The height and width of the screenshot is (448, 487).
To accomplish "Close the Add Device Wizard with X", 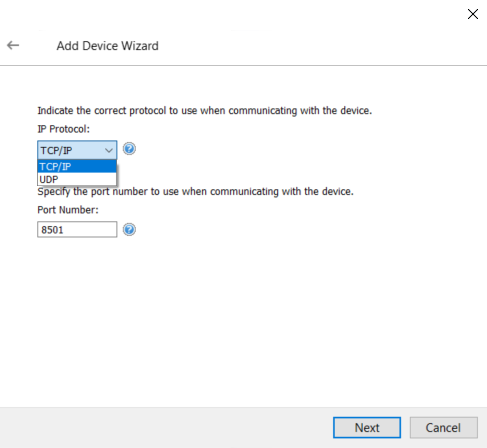I will coord(473,14).
